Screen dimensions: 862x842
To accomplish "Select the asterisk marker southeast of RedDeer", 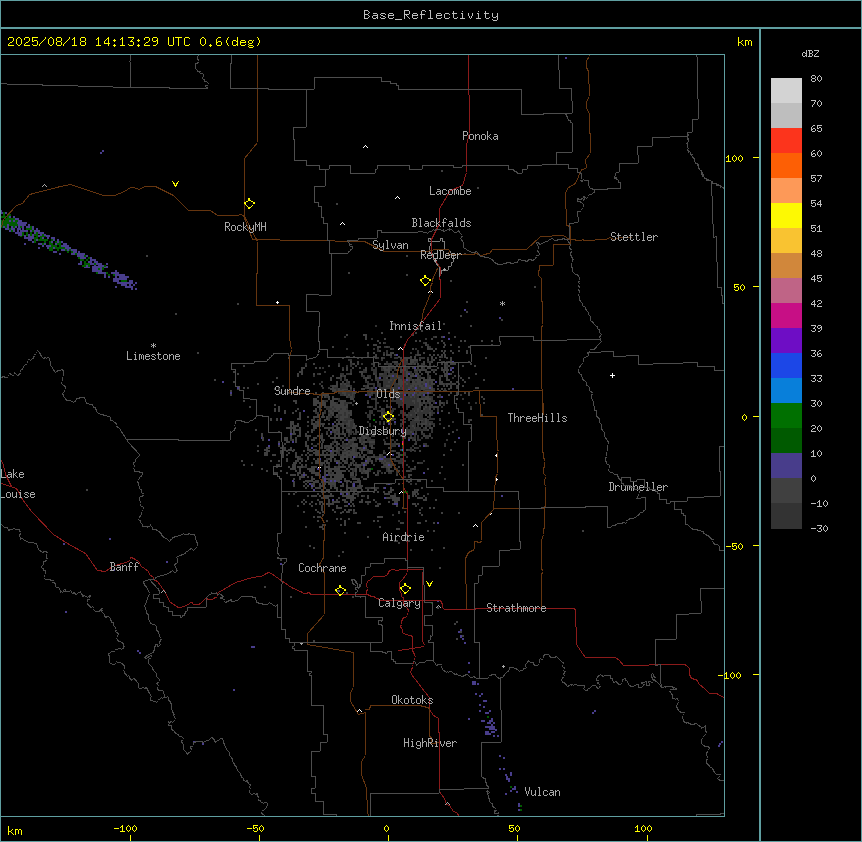I will [x=502, y=303].
